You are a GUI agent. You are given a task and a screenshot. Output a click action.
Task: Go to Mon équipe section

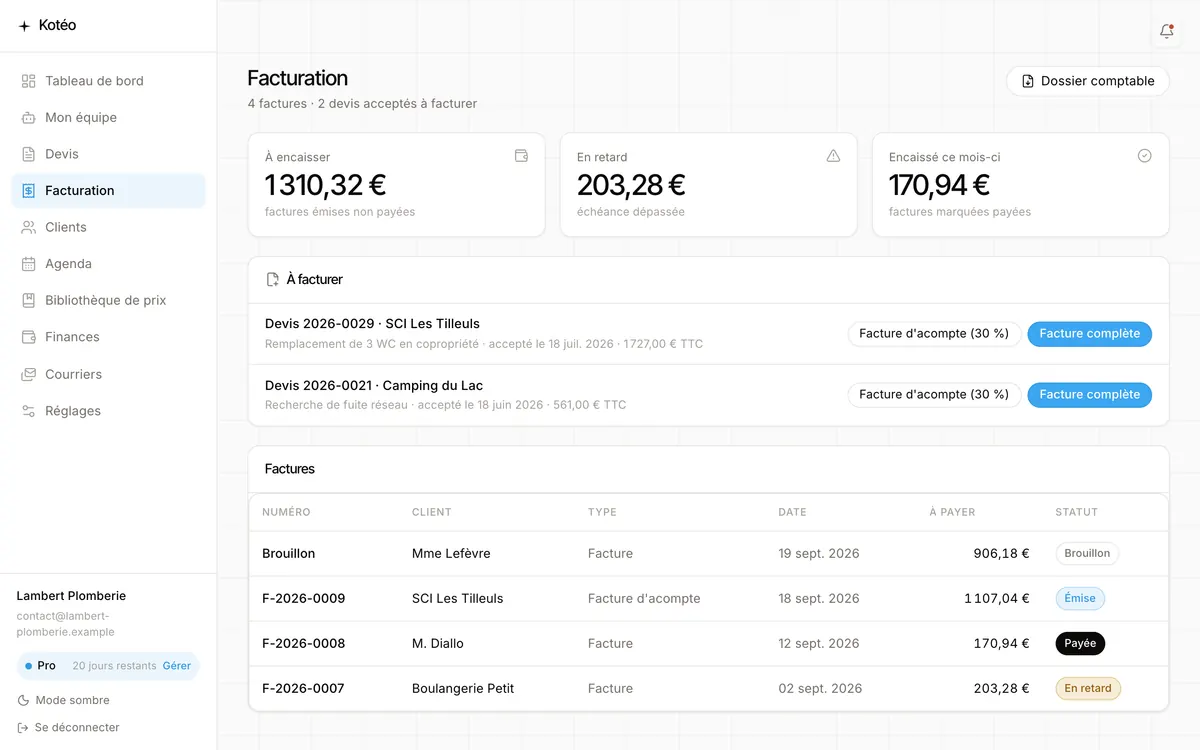[108, 118]
